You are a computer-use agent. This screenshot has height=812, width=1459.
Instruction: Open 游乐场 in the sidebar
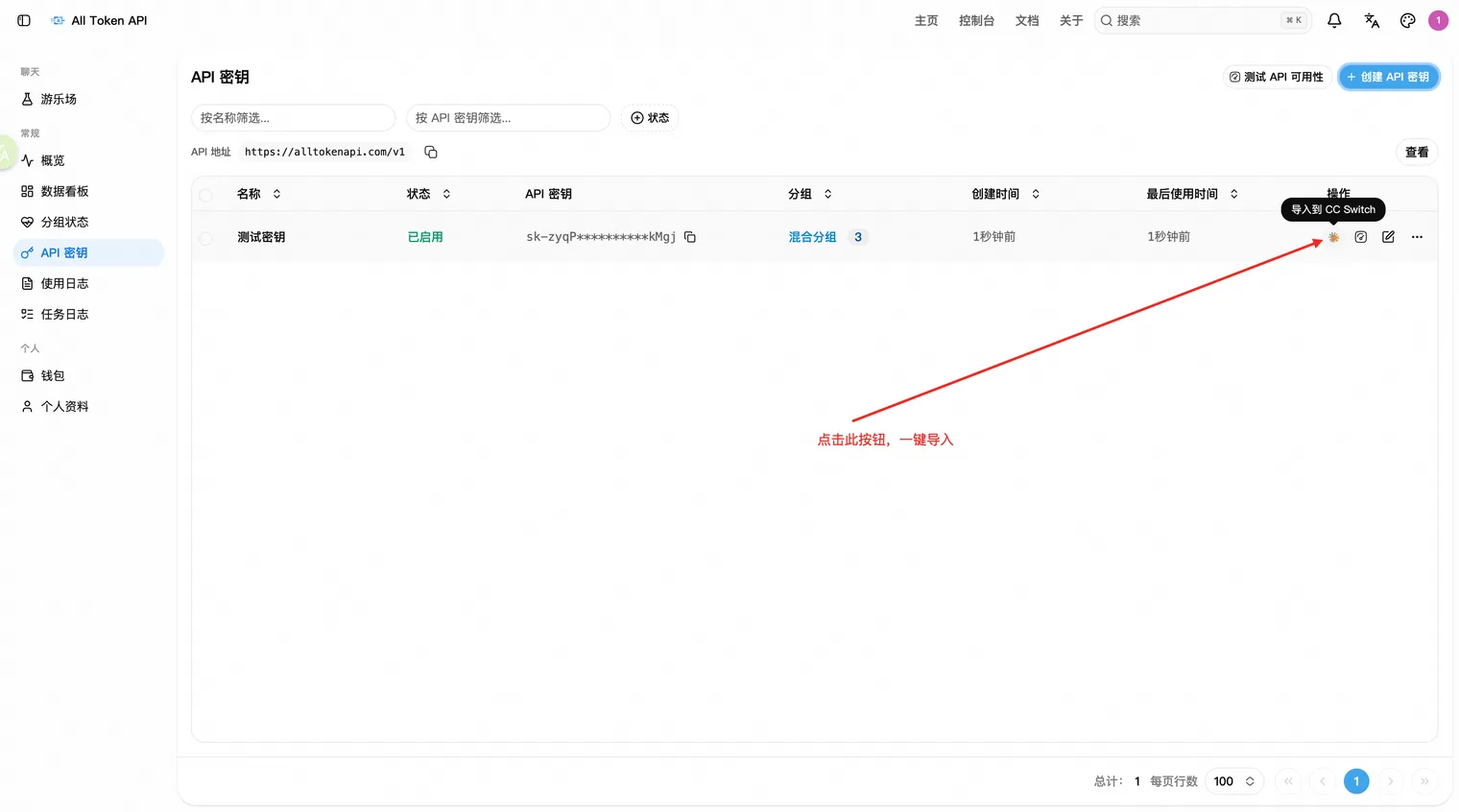click(x=89, y=99)
